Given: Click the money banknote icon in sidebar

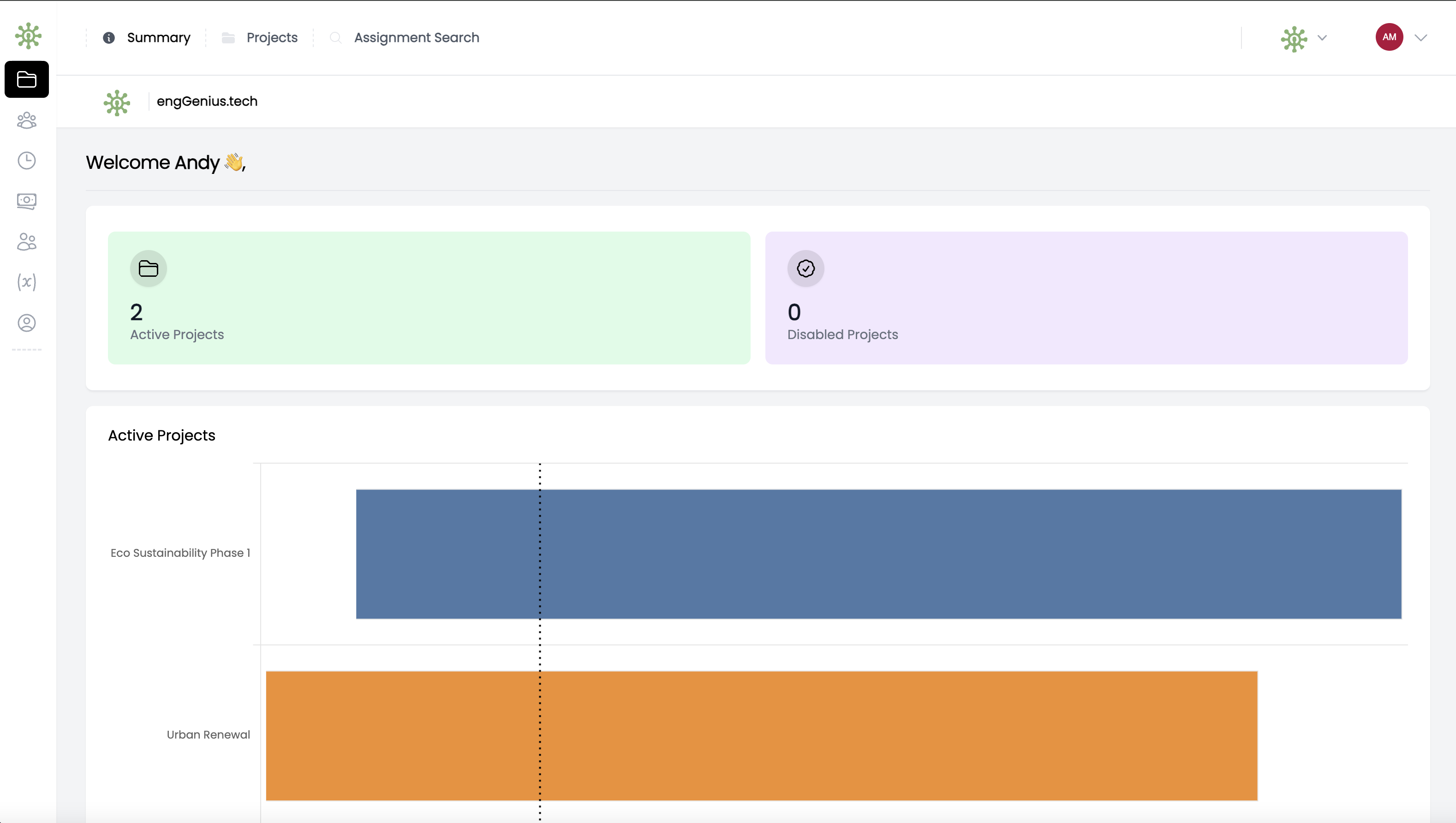Looking at the screenshot, I should pyautogui.click(x=27, y=201).
